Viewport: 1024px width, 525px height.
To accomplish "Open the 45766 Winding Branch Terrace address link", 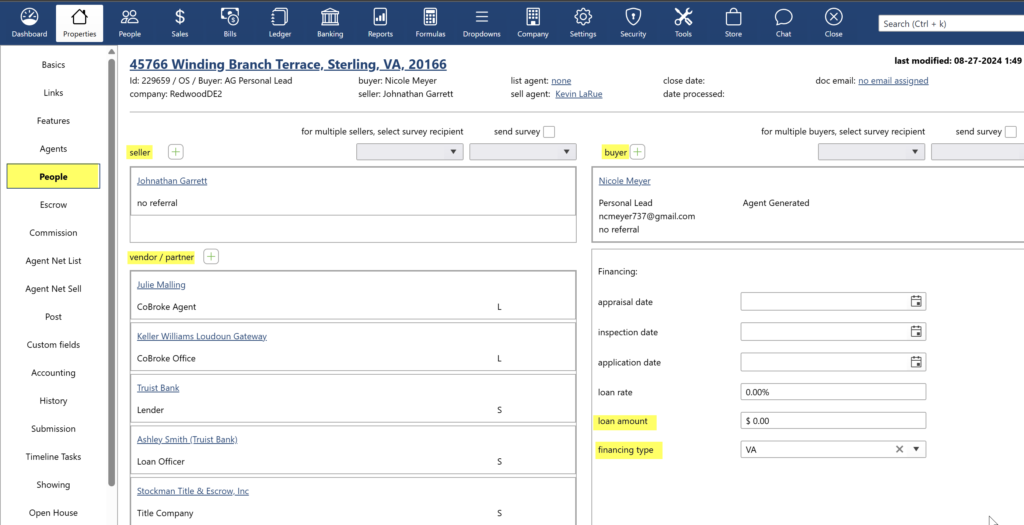I will point(288,64).
